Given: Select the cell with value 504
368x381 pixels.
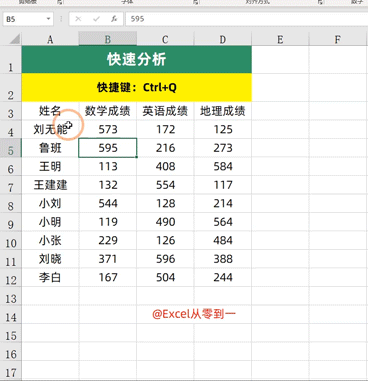Looking at the screenshot, I should pos(165,277).
